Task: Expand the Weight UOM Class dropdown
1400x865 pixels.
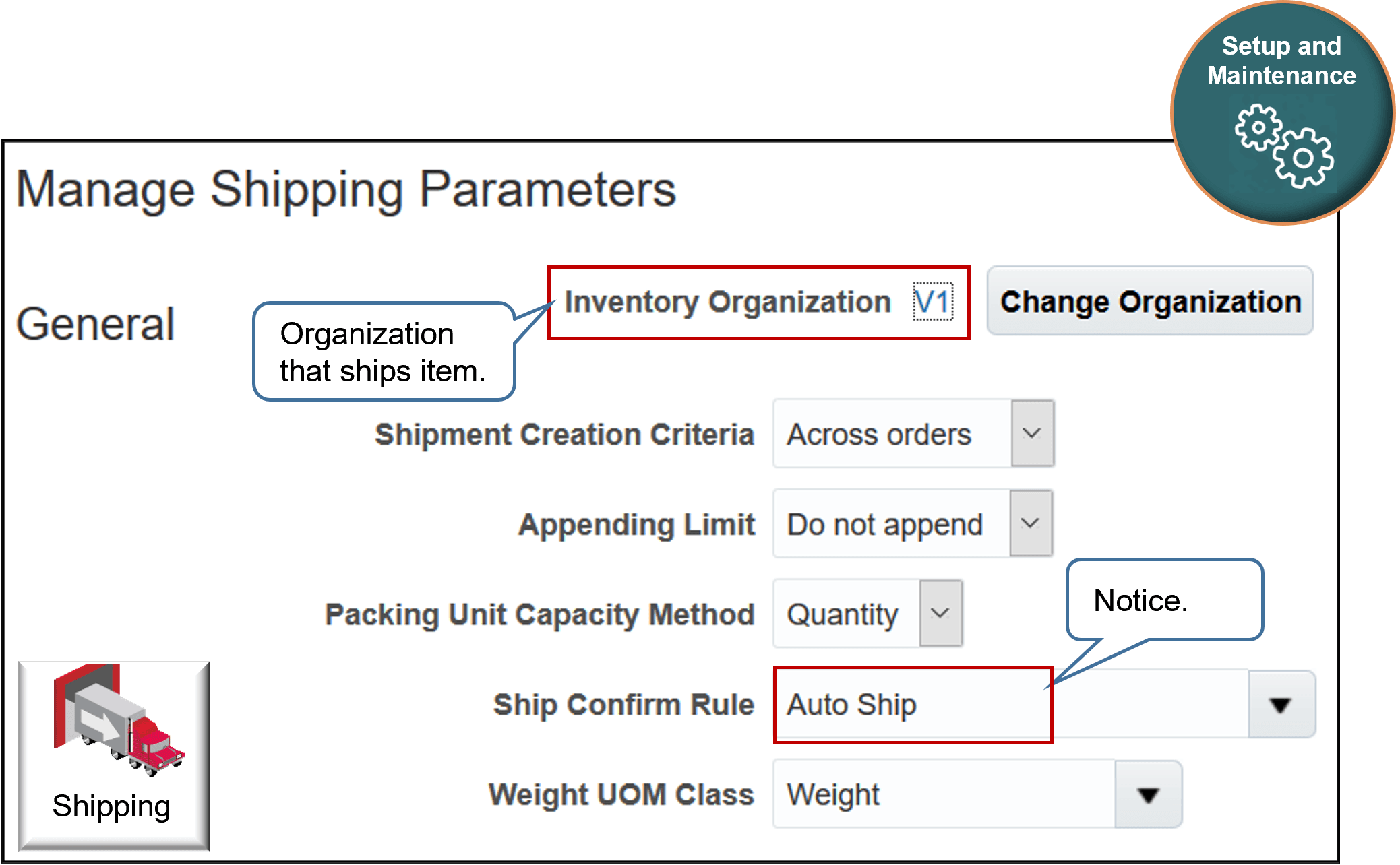Action: point(1148,795)
